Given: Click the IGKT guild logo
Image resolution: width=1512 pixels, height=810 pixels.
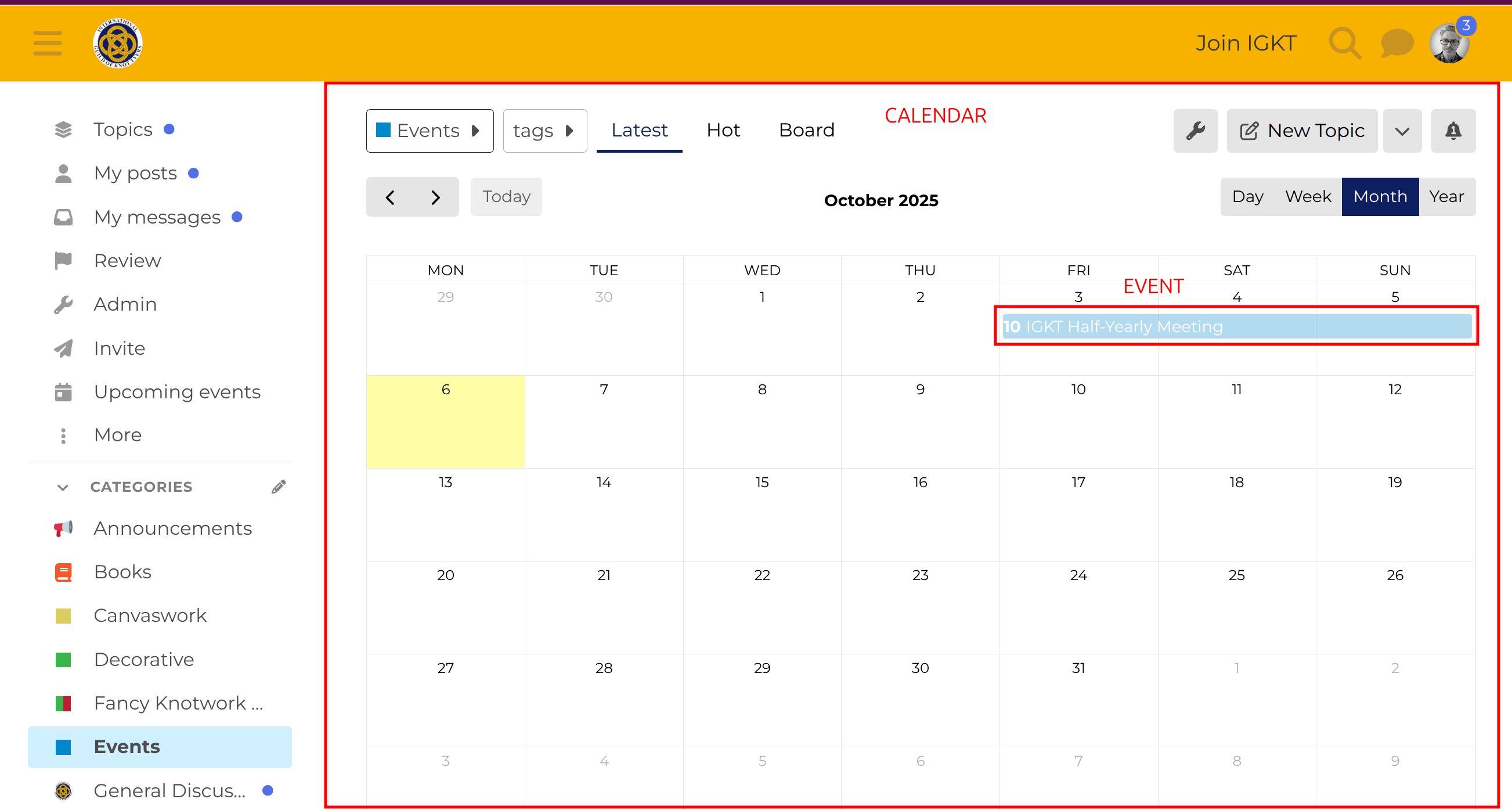Looking at the screenshot, I should 117,44.
